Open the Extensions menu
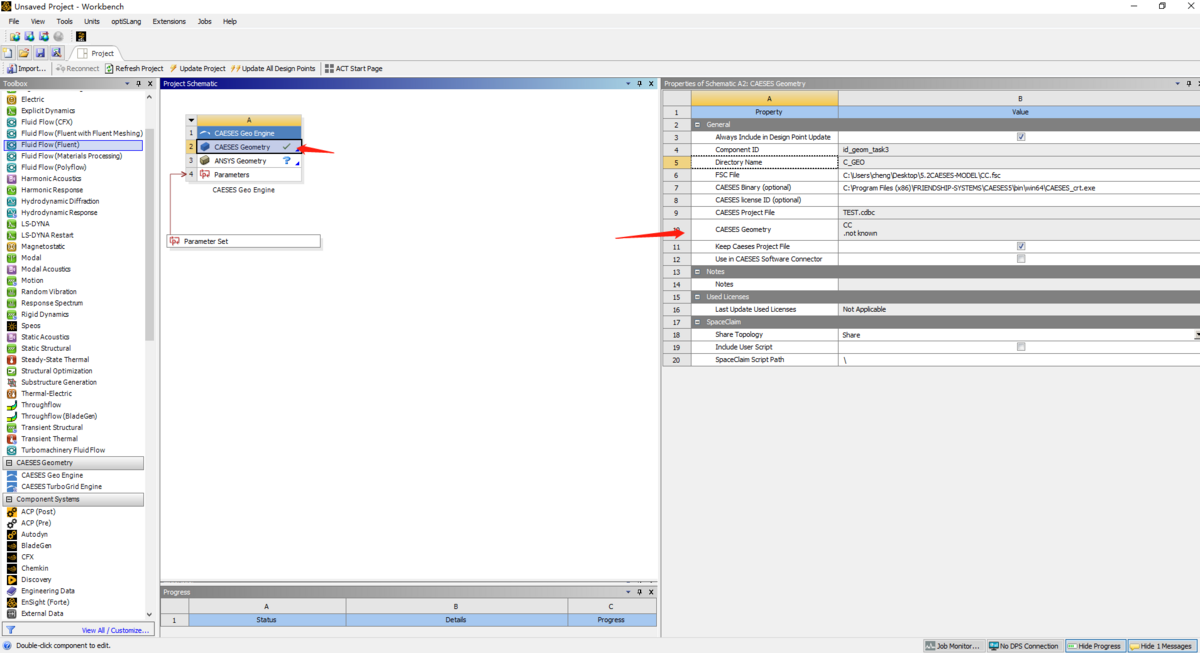The image size is (1200, 653). point(169,21)
